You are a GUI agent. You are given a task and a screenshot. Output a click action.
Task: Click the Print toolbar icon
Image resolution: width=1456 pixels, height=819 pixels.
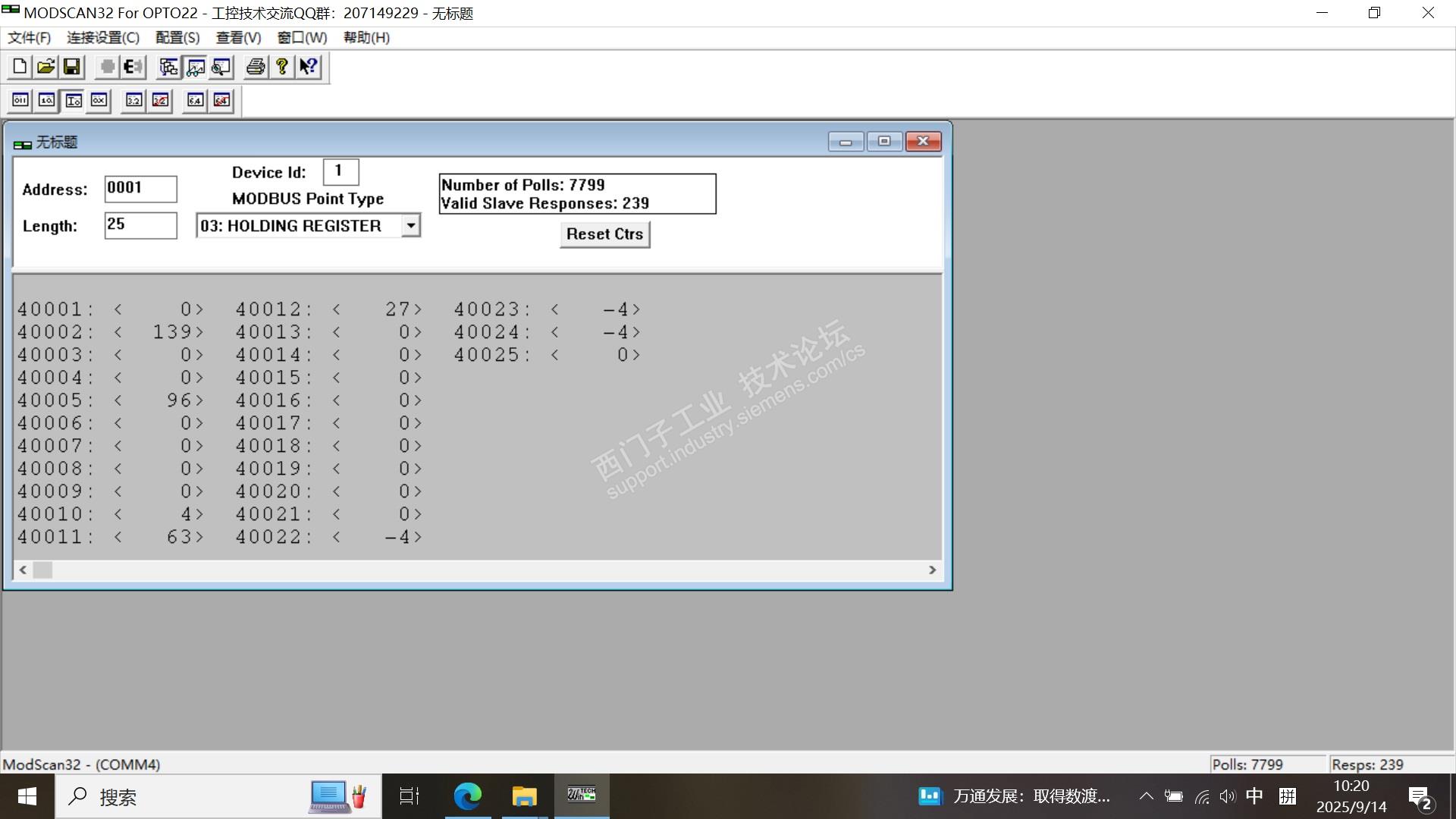coord(256,67)
